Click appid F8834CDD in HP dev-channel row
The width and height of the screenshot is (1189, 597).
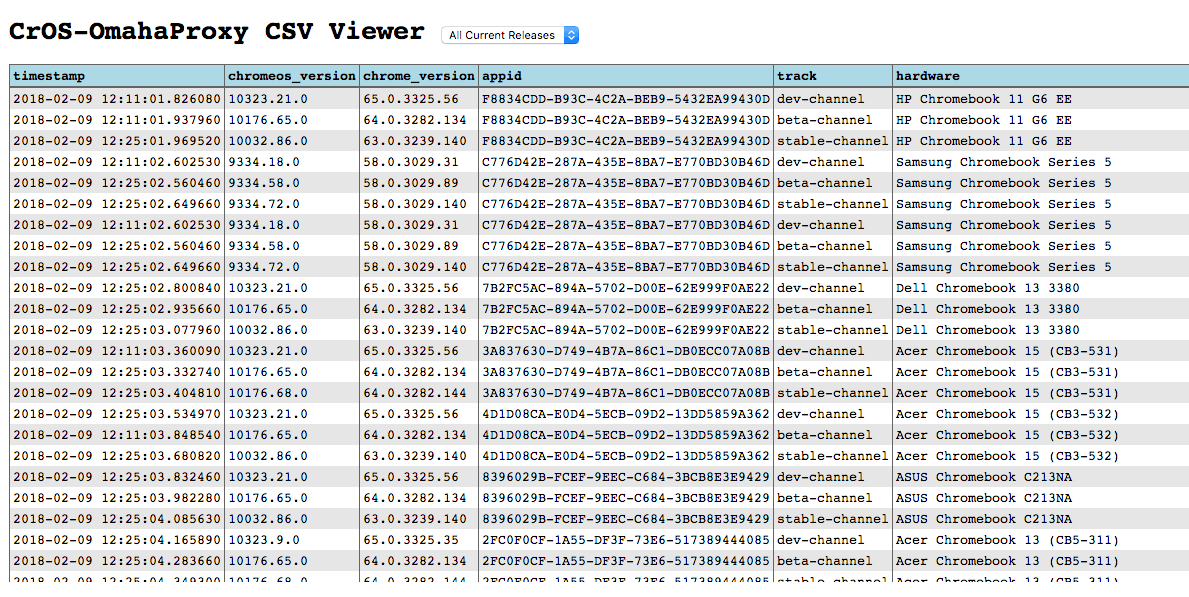626,99
